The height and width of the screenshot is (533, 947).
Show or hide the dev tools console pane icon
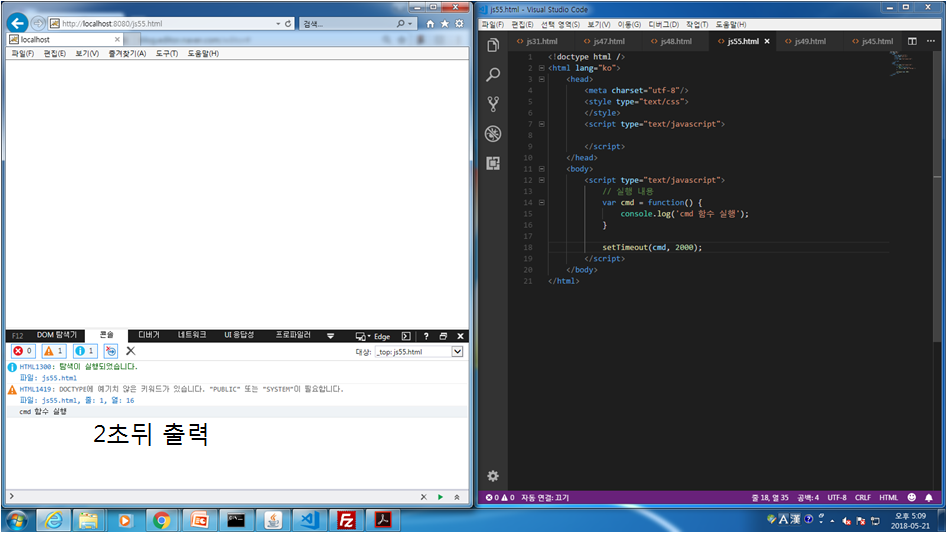click(x=406, y=336)
